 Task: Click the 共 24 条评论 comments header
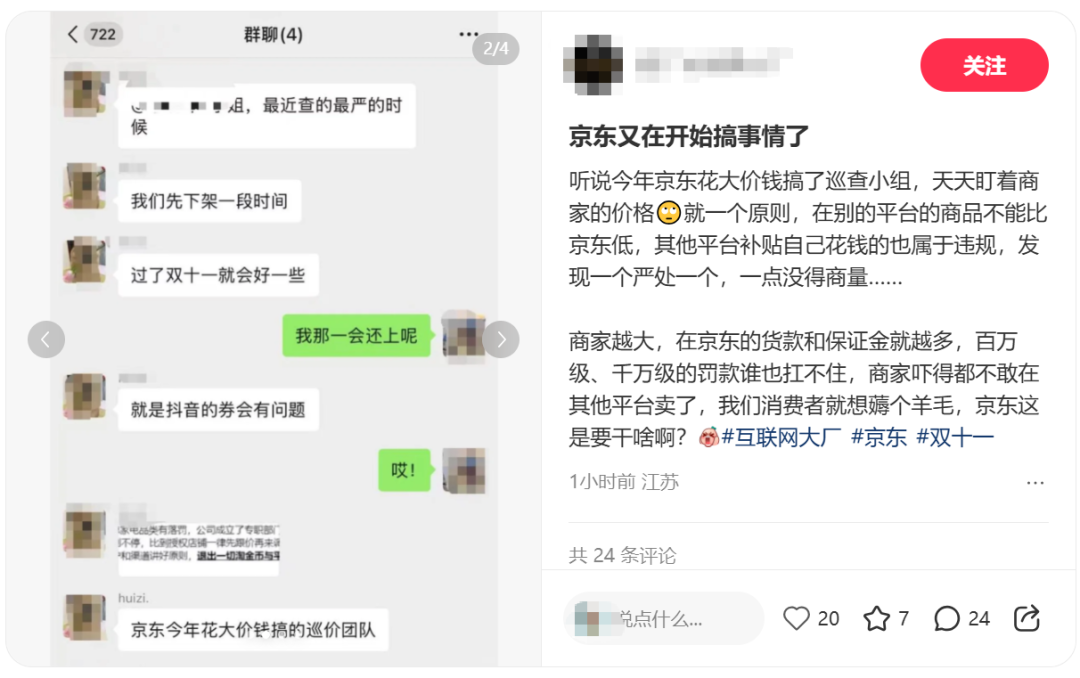(x=622, y=555)
